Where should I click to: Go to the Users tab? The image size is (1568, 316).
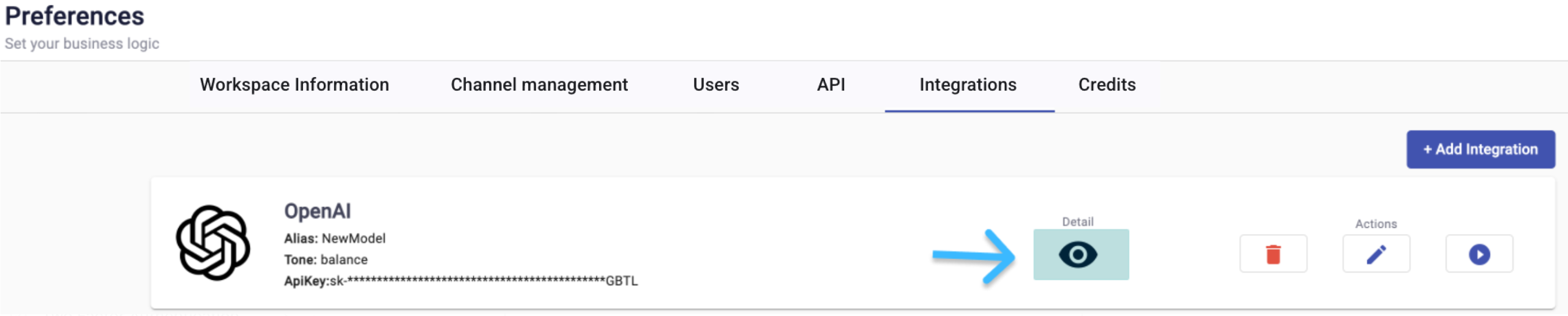tap(716, 85)
